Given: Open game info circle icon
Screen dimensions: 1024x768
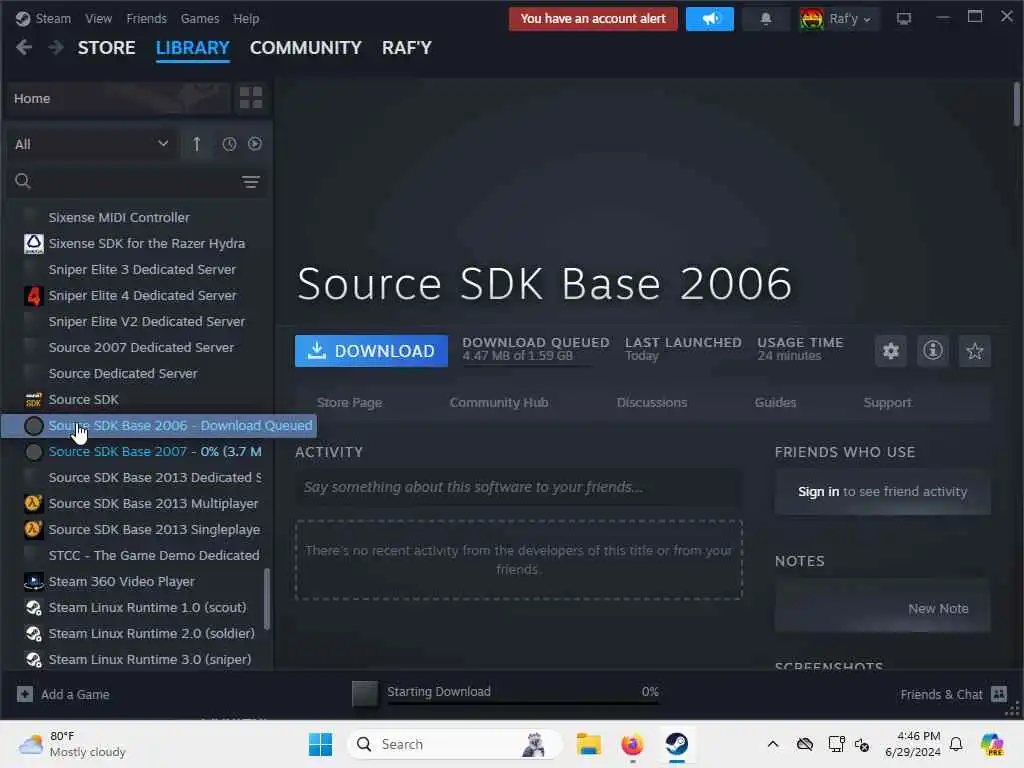Looking at the screenshot, I should tap(933, 351).
